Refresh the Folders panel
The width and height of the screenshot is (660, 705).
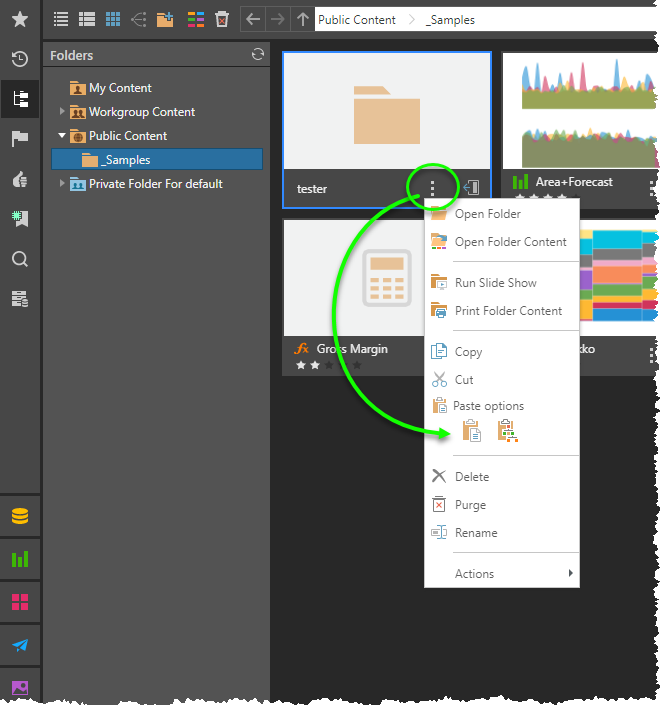click(x=258, y=55)
